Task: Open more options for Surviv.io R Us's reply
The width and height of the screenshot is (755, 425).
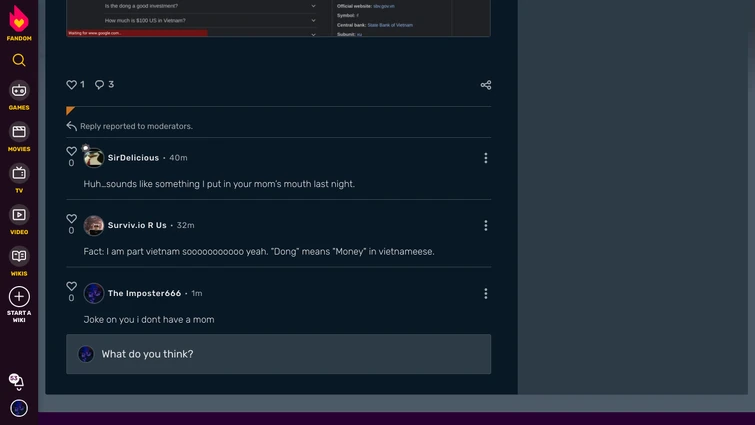Action: 485,225
